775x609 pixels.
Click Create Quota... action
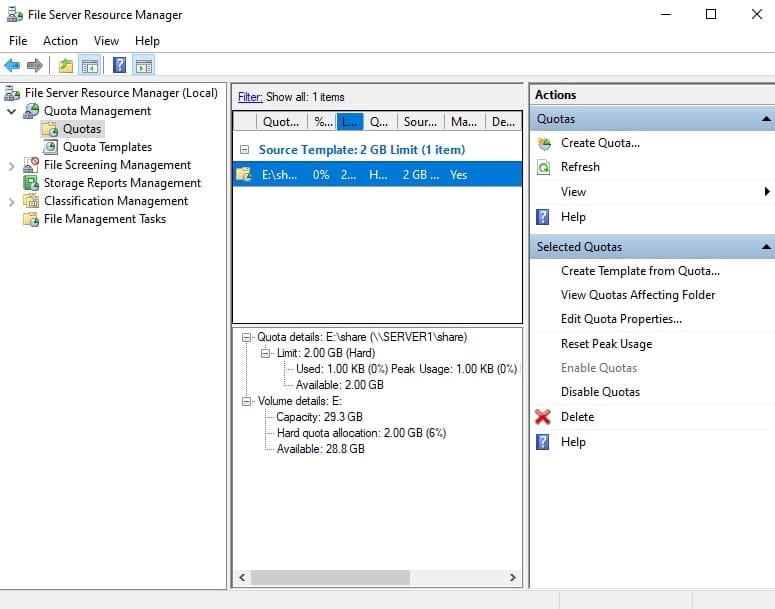click(600, 143)
